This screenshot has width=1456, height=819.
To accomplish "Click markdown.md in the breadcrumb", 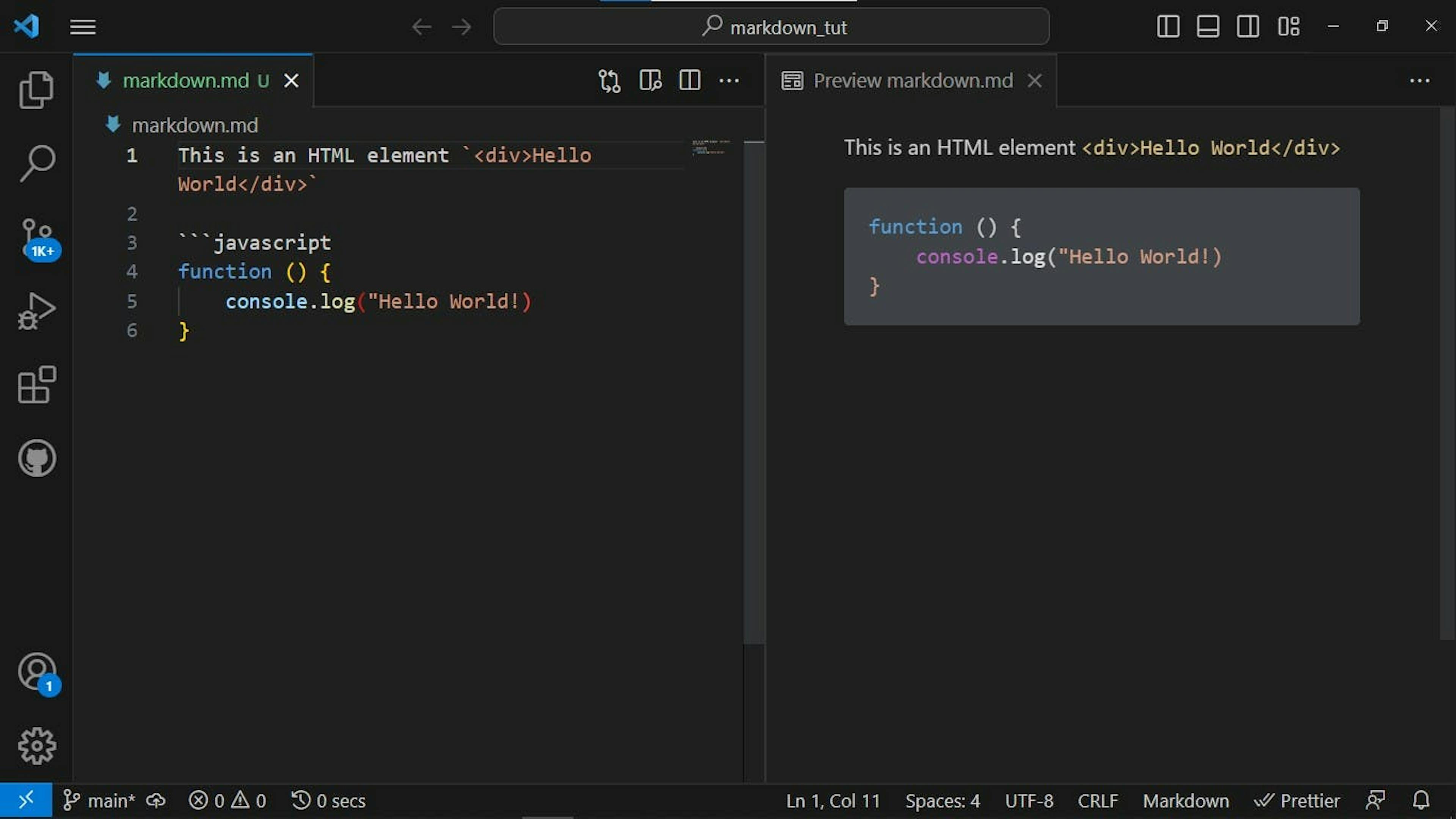I will pyautogui.click(x=195, y=125).
